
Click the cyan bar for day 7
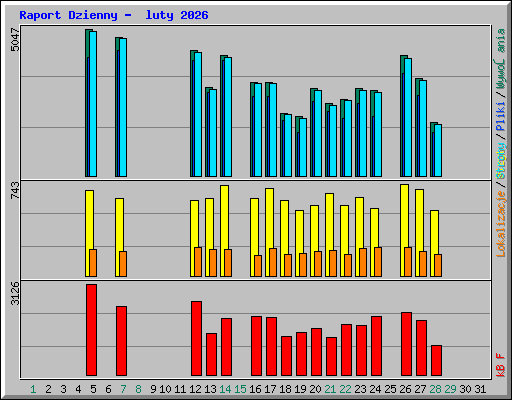[123, 107]
